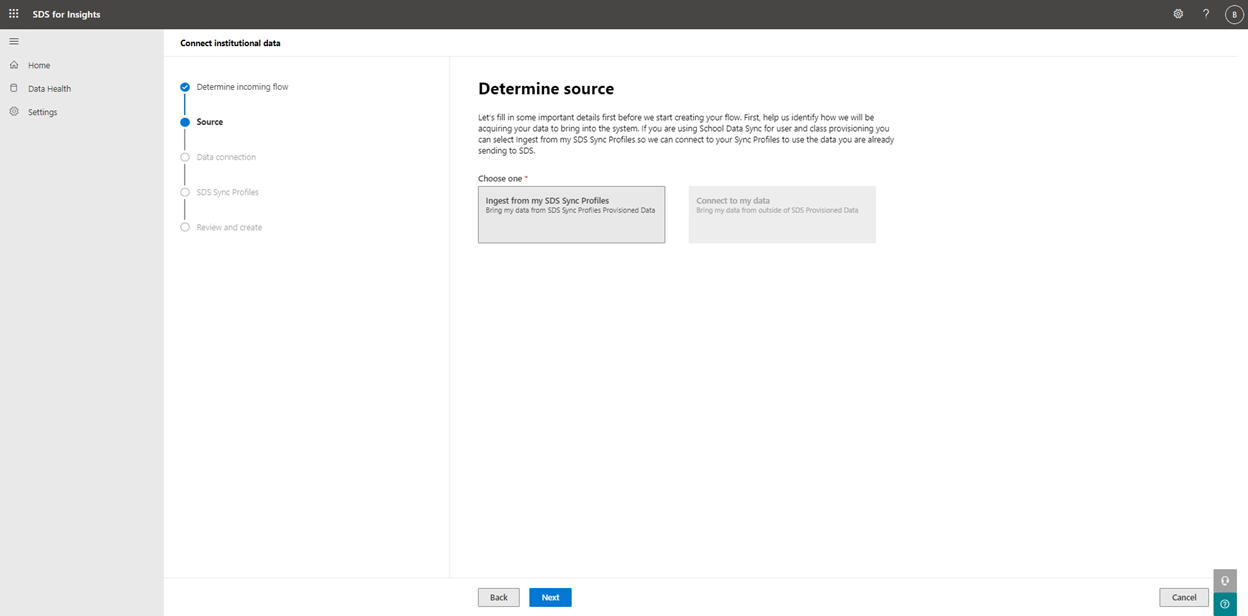Open the help question mark icon
Viewport: 1248px width, 616px height.
coord(1206,14)
